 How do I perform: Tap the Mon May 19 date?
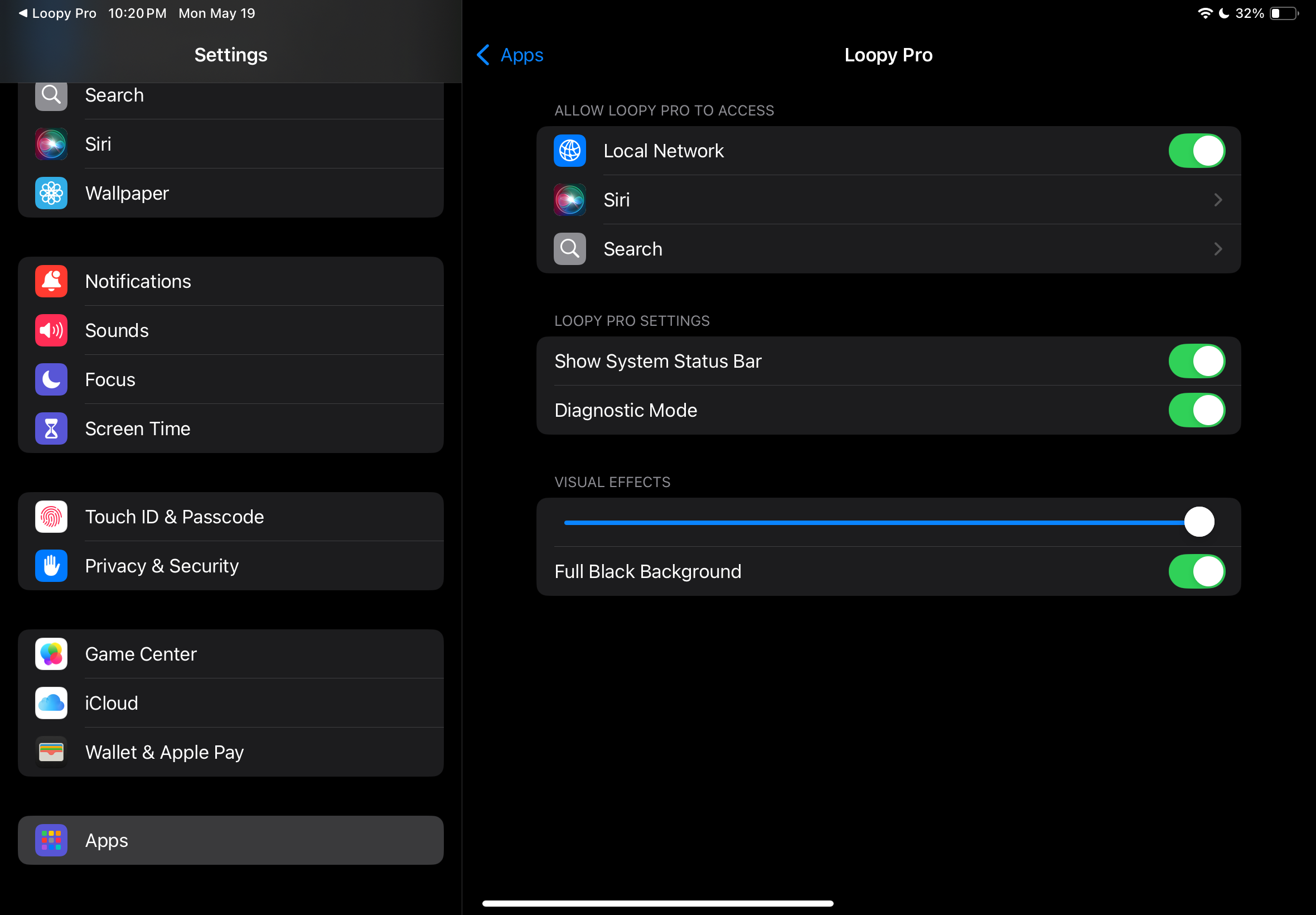[x=216, y=13]
